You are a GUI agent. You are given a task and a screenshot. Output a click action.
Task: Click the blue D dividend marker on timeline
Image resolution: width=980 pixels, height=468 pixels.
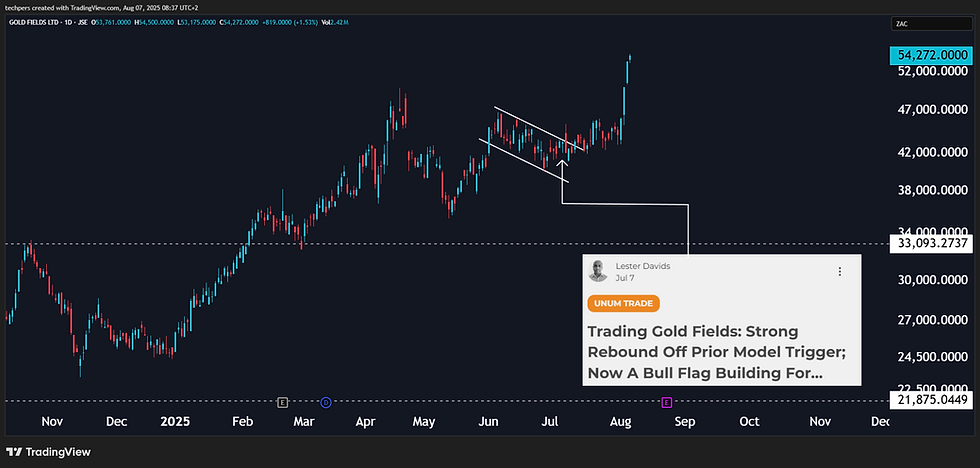coord(326,402)
